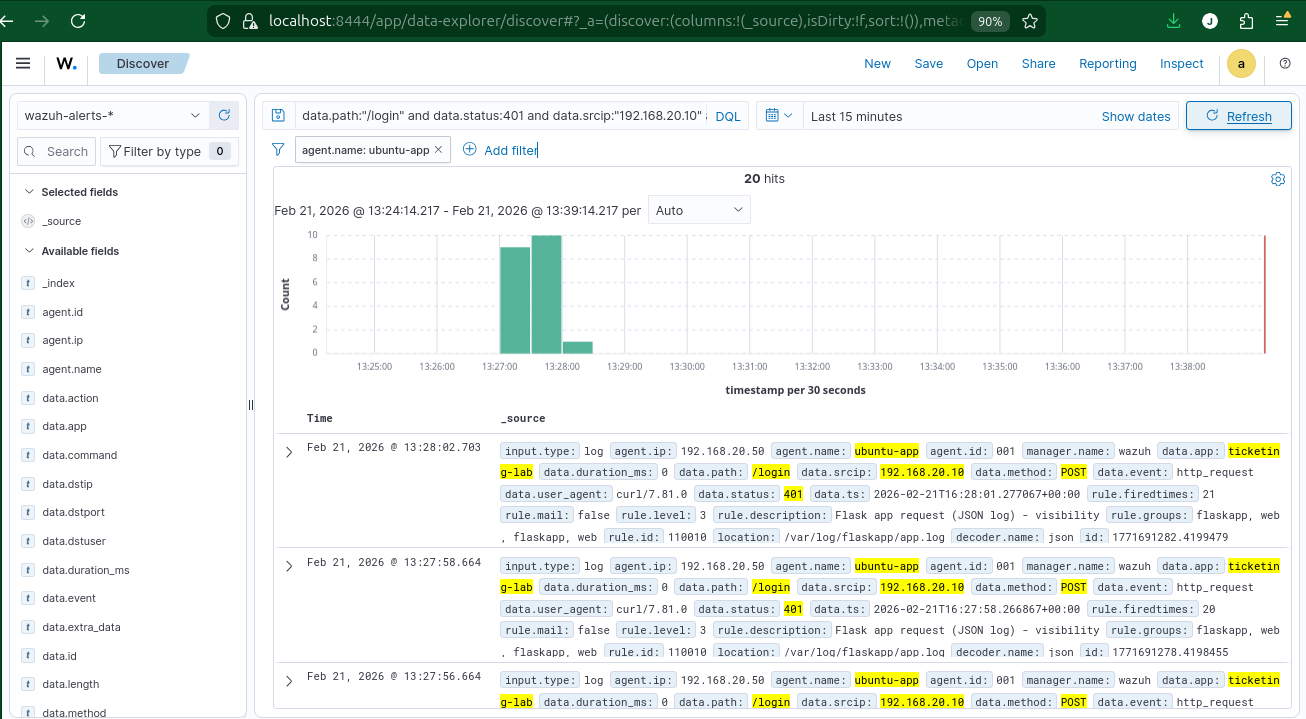Click the Wazuh logo home icon
The image size is (1306, 719).
pyautogui.click(x=66, y=64)
